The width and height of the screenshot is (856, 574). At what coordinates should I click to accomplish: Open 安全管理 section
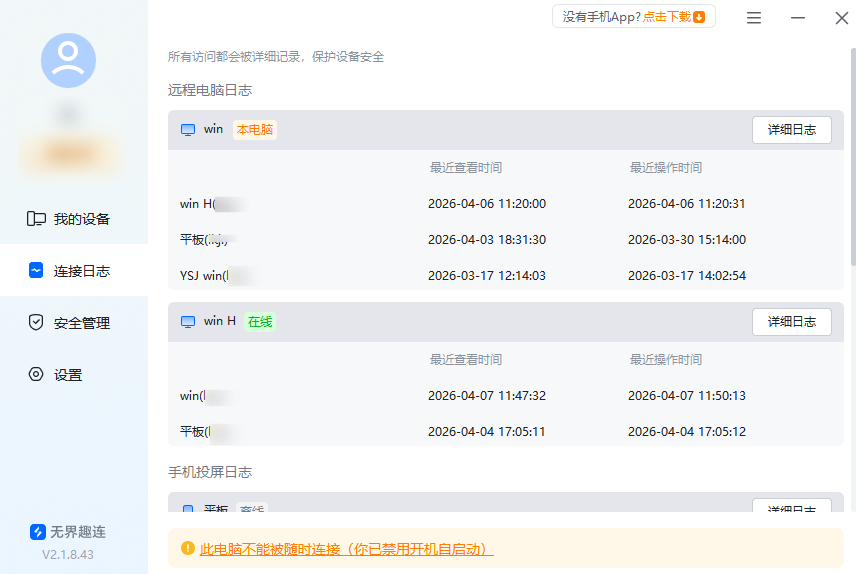click(81, 323)
